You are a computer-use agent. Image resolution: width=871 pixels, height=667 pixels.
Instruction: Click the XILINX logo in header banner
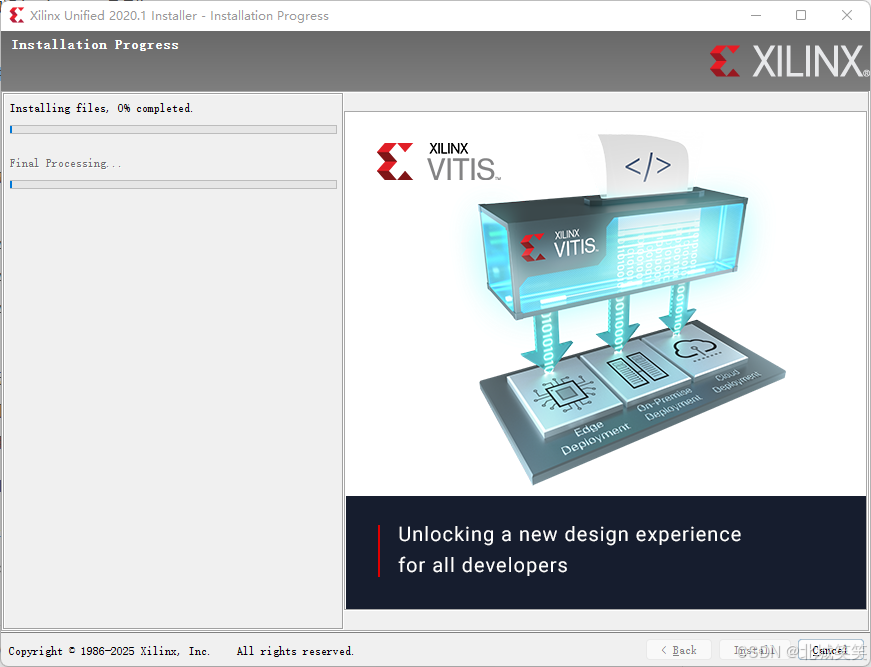click(789, 61)
